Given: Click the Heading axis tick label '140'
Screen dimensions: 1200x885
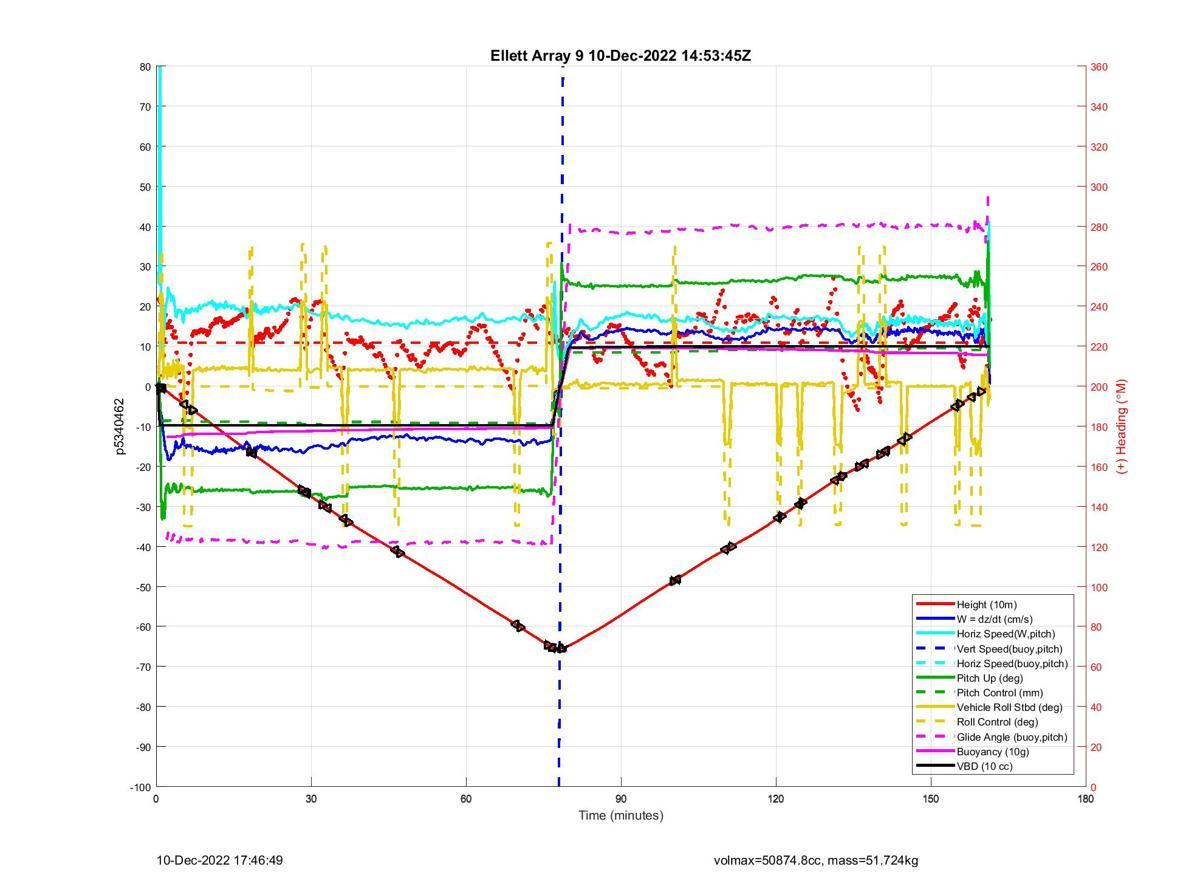Looking at the screenshot, I should tap(1099, 507).
